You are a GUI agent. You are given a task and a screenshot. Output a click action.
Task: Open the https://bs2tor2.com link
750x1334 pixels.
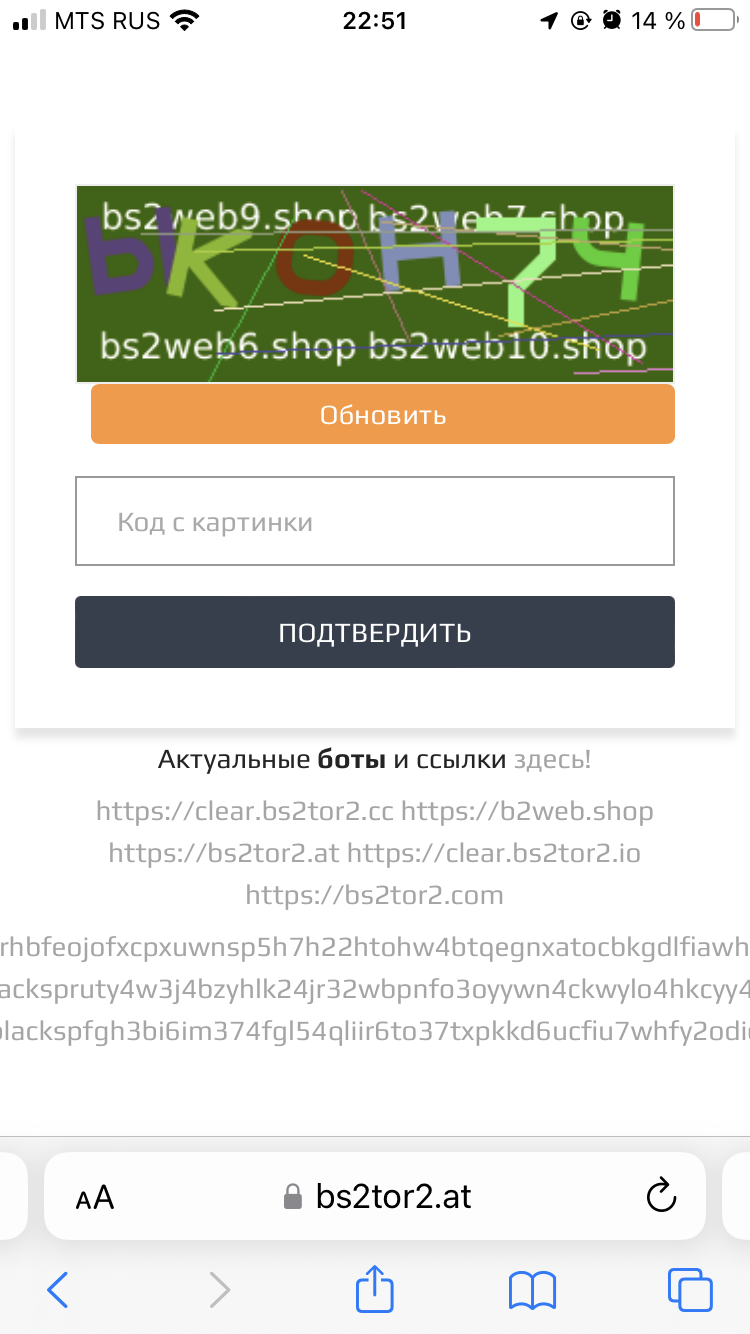point(375,895)
